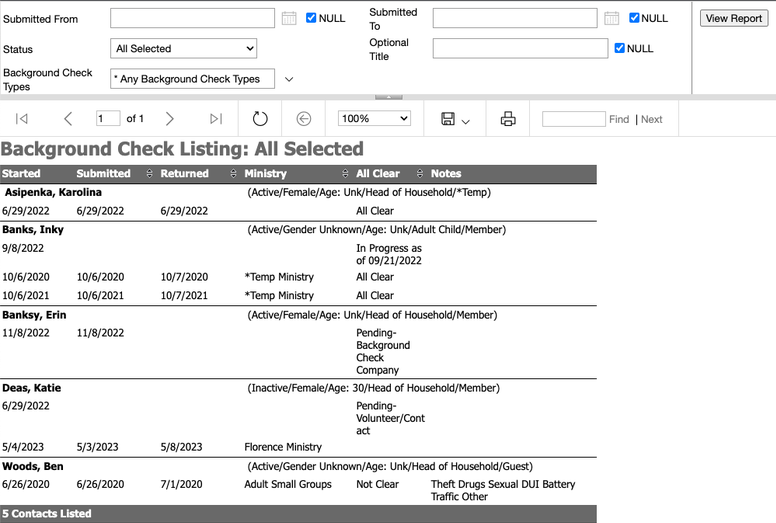Viewport: 776px width, 523px height.
Task: Click started date 9/8/2022
Action: click(23, 248)
